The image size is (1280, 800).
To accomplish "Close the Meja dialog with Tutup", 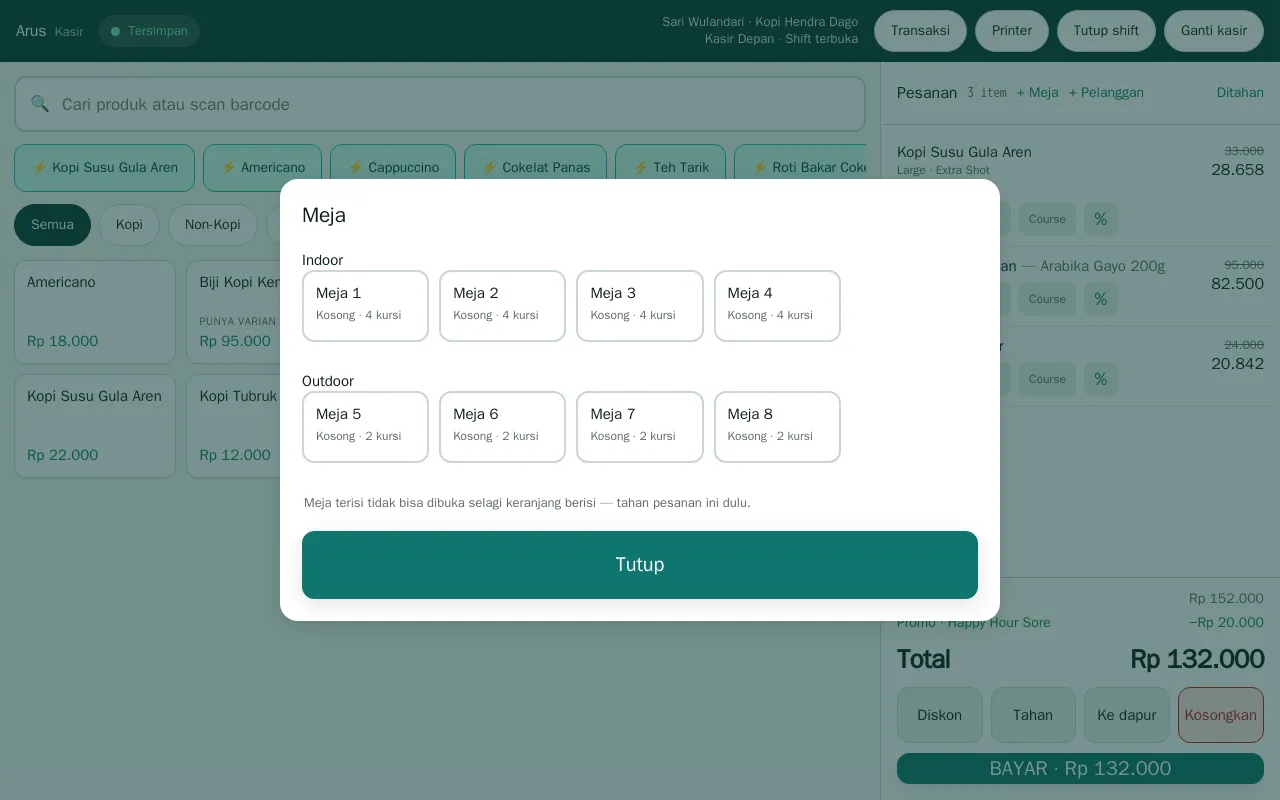I will tap(640, 565).
